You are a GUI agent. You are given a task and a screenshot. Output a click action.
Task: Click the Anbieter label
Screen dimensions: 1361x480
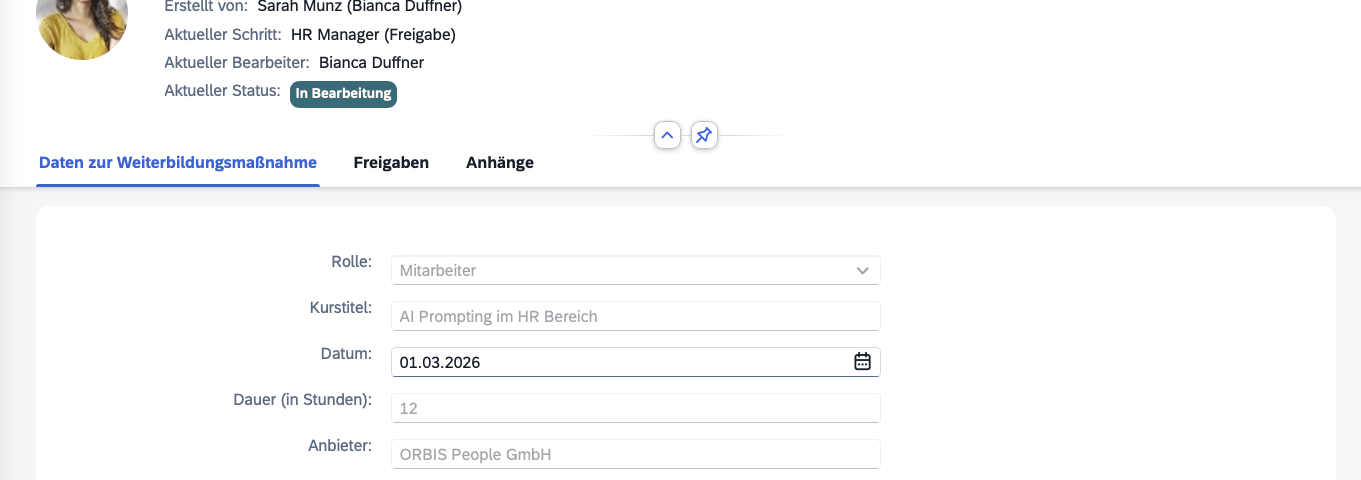coord(340,446)
